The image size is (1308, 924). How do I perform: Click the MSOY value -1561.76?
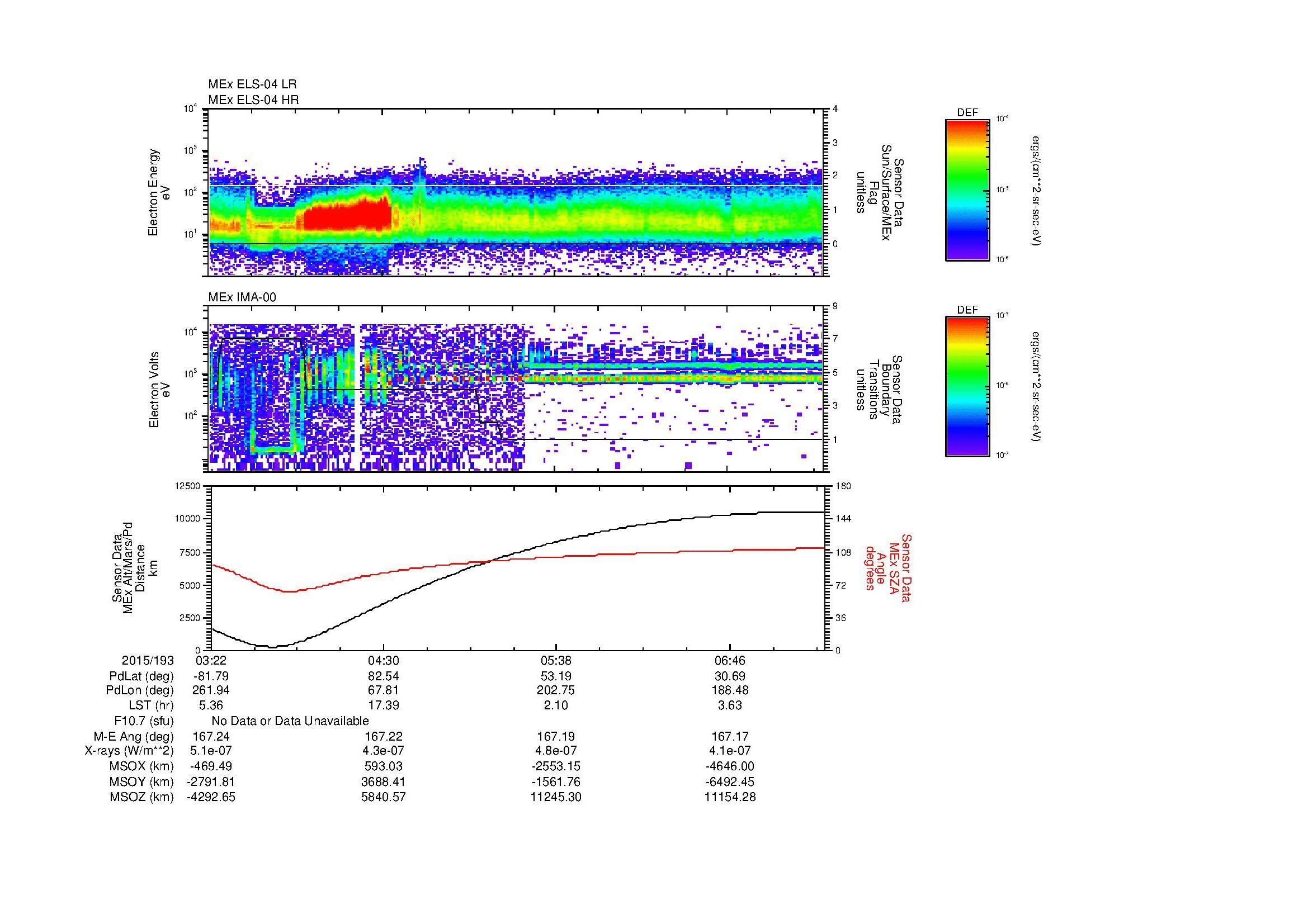tap(556, 782)
